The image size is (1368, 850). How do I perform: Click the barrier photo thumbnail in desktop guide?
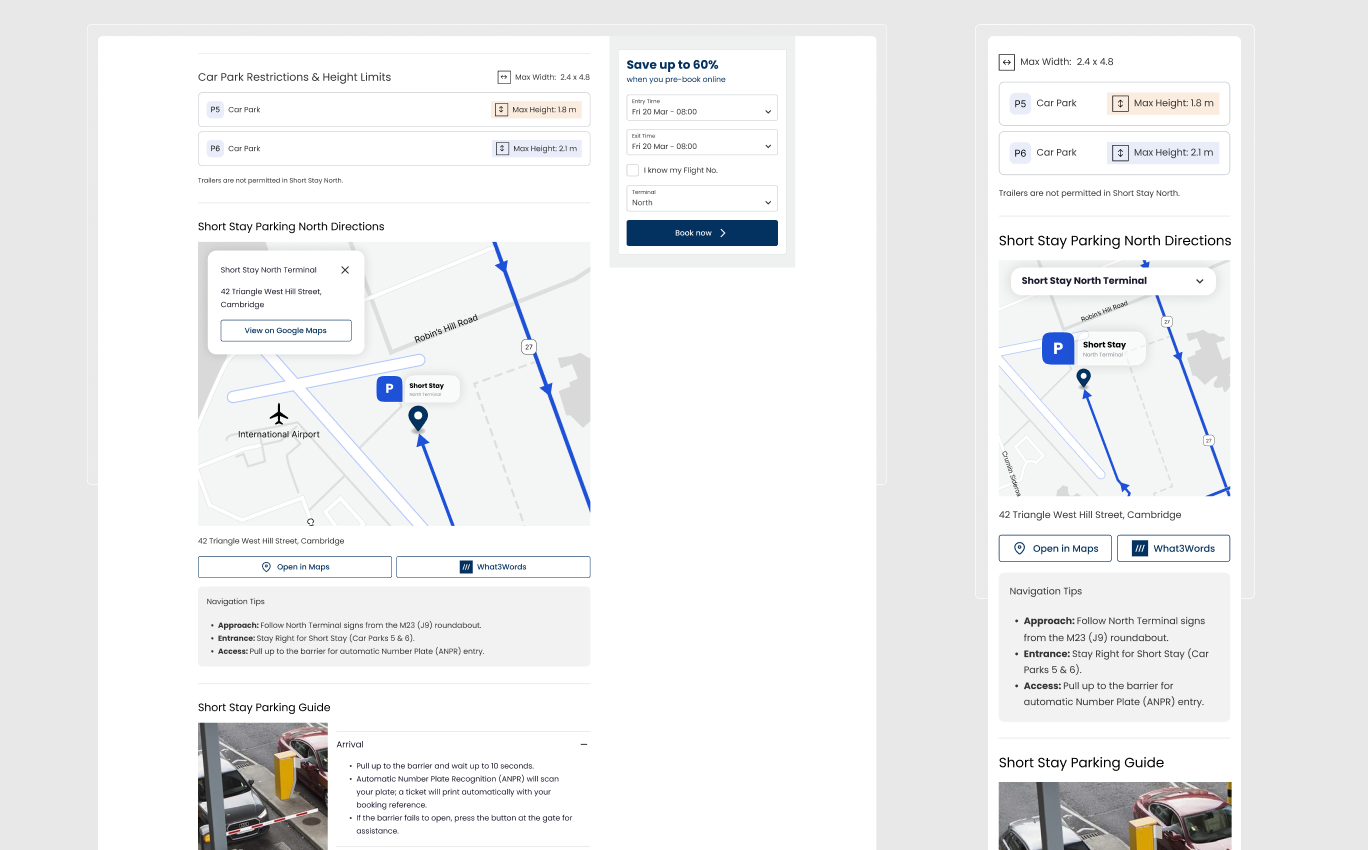(263, 786)
